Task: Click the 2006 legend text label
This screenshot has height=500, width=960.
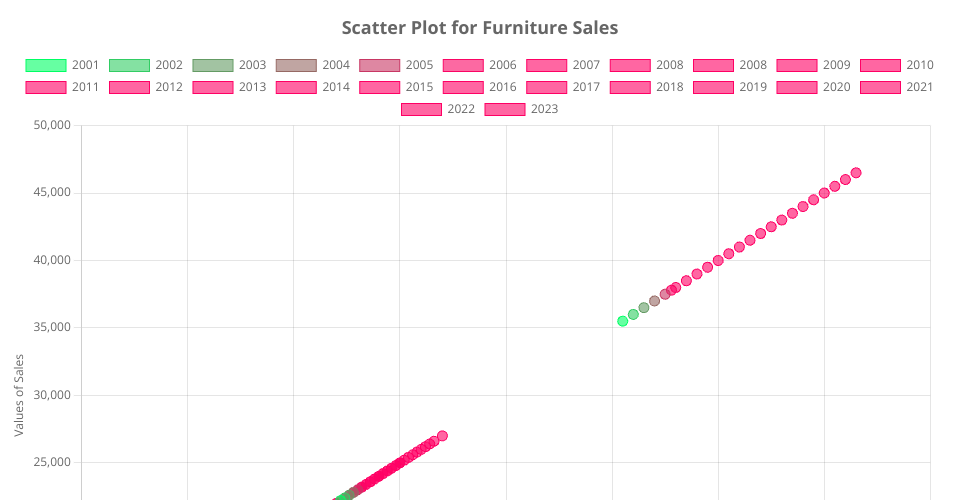Action: coord(503,65)
